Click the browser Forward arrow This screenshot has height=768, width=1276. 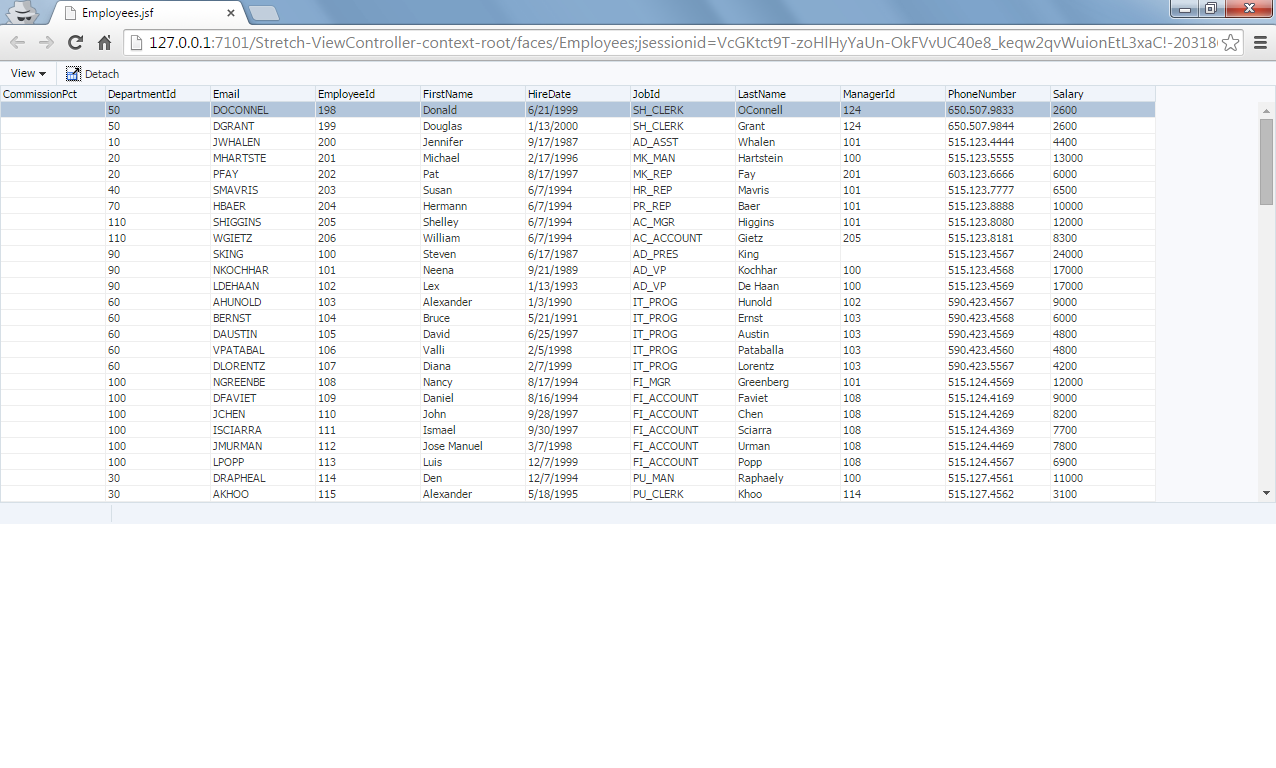[x=46, y=42]
